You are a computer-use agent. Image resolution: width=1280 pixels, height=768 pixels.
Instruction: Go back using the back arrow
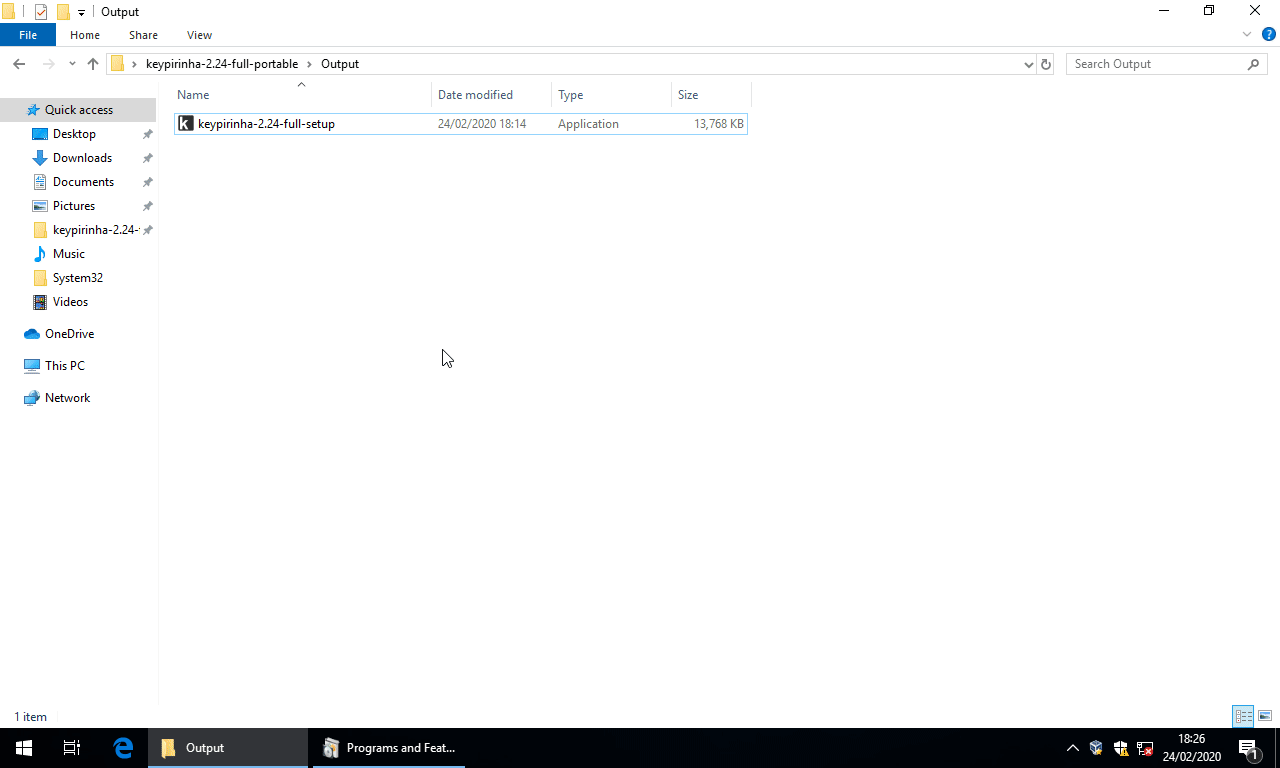[19, 64]
